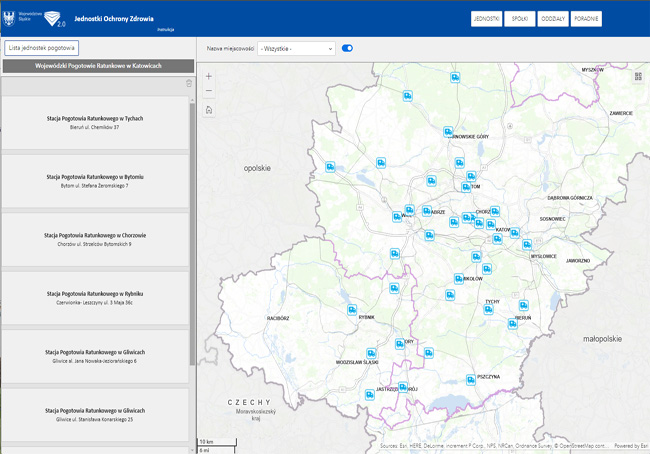This screenshot has height=454, width=650.
Task: Go to the ODDZIAŁY tab
Action: pyautogui.click(x=553, y=19)
